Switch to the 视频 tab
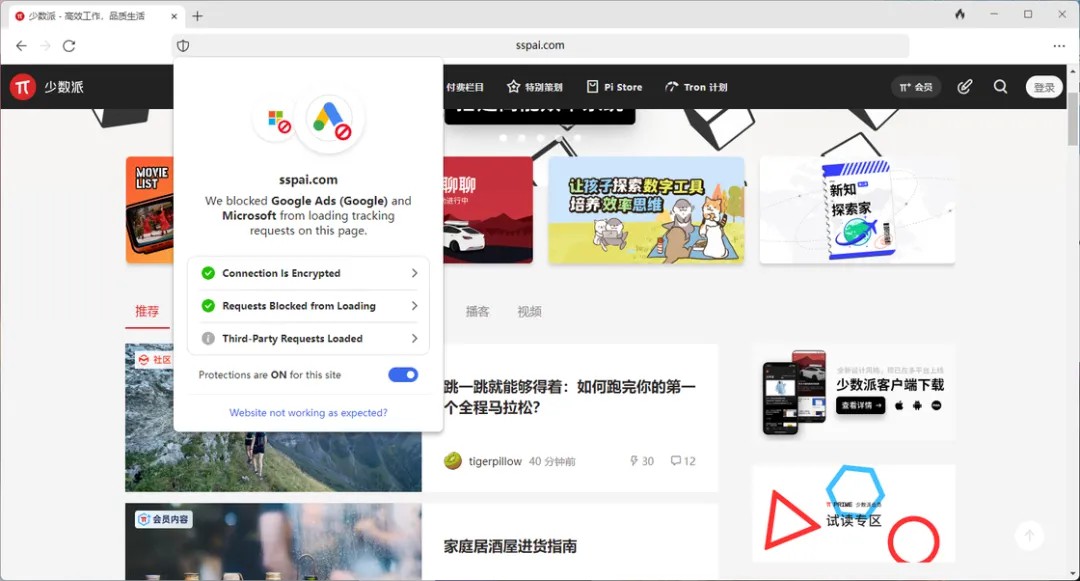The image size is (1080, 581). pos(529,311)
